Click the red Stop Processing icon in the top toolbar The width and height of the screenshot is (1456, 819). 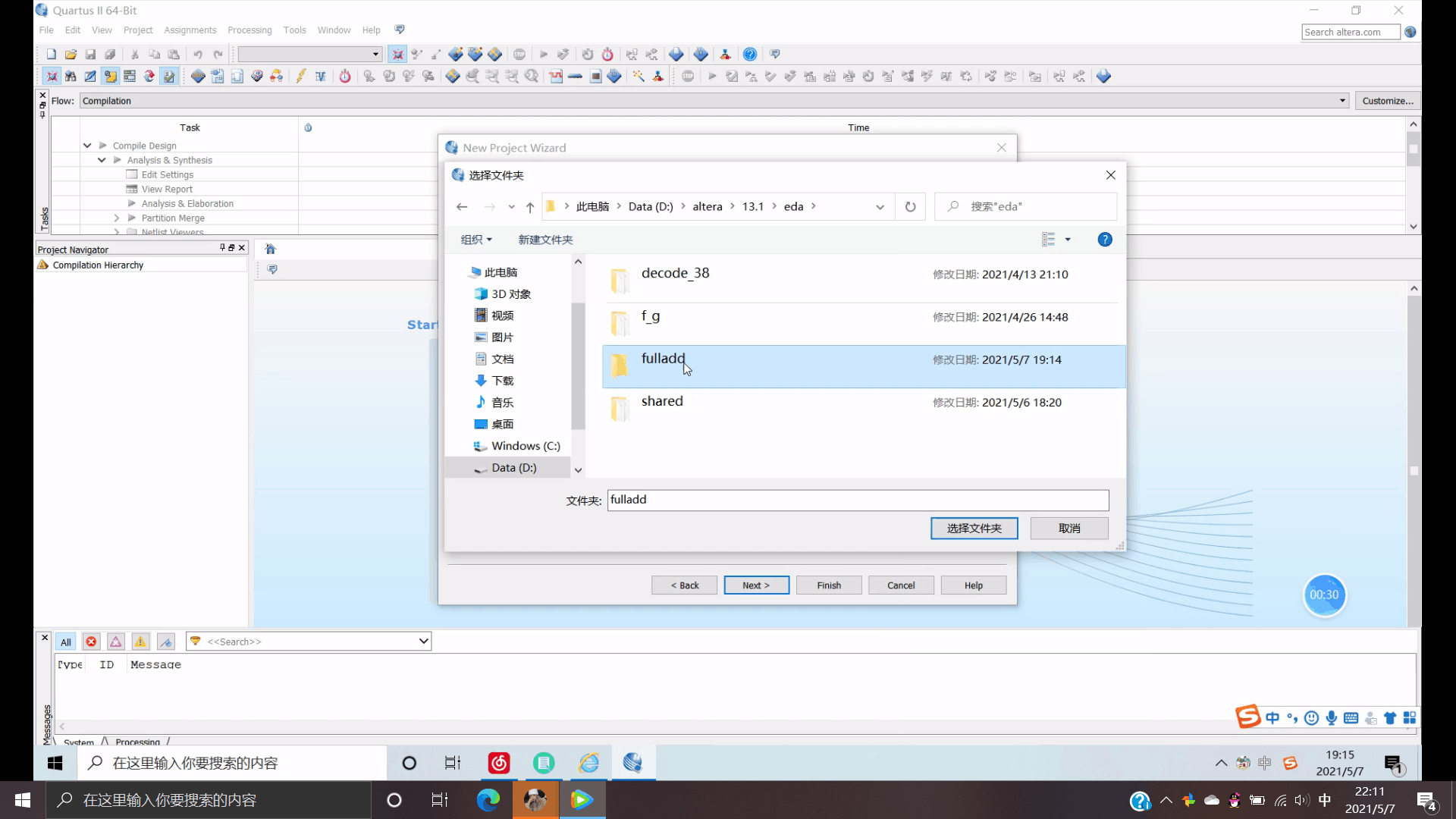pyautogui.click(x=519, y=55)
